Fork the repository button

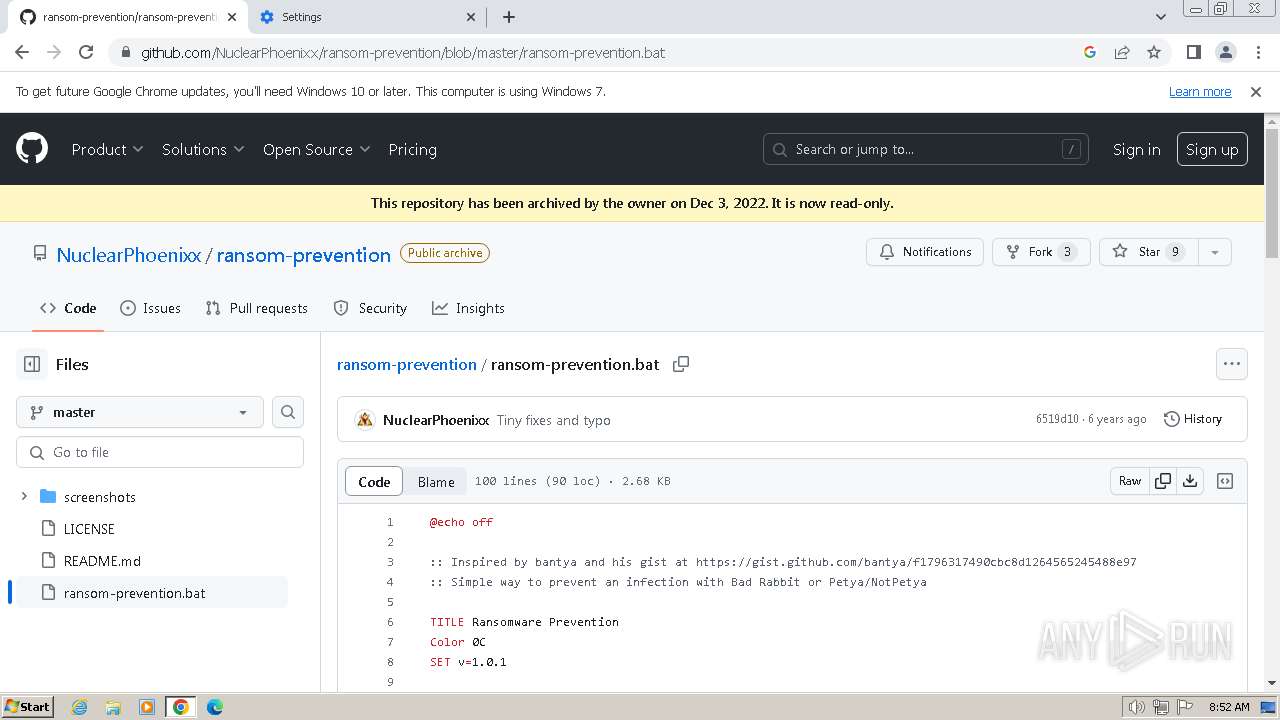1041,252
